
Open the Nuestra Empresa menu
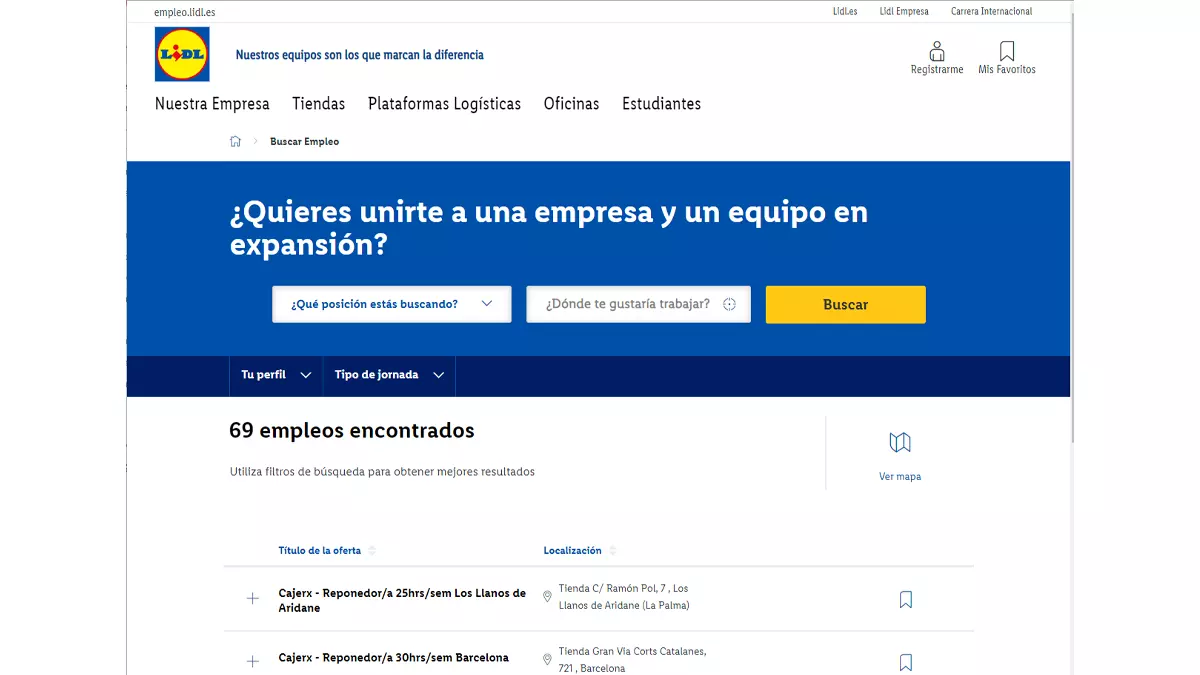(212, 104)
